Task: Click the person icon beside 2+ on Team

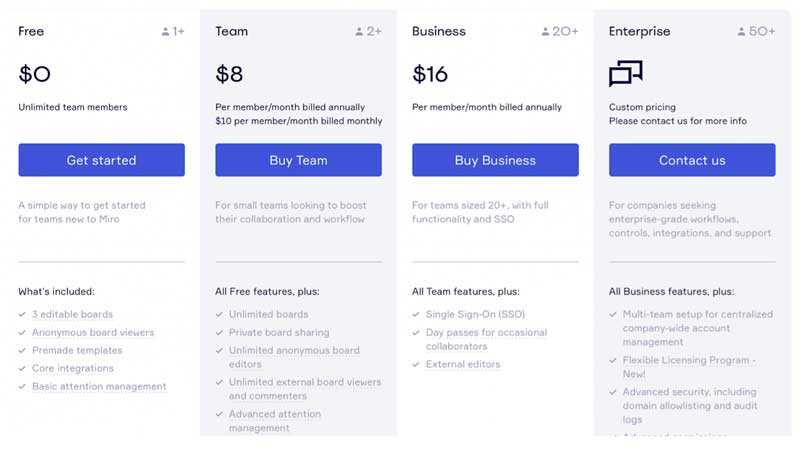Action: [x=359, y=32]
